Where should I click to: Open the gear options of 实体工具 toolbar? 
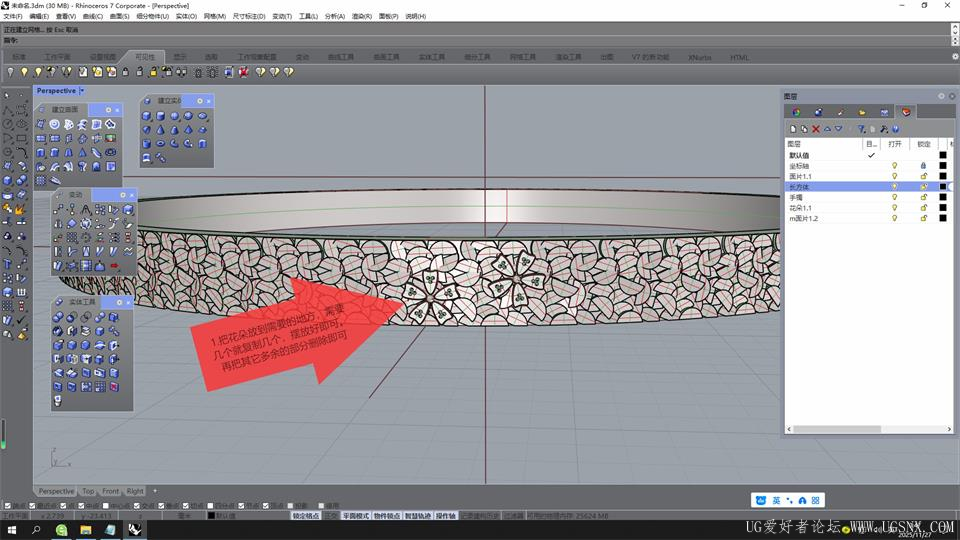[x=118, y=301]
